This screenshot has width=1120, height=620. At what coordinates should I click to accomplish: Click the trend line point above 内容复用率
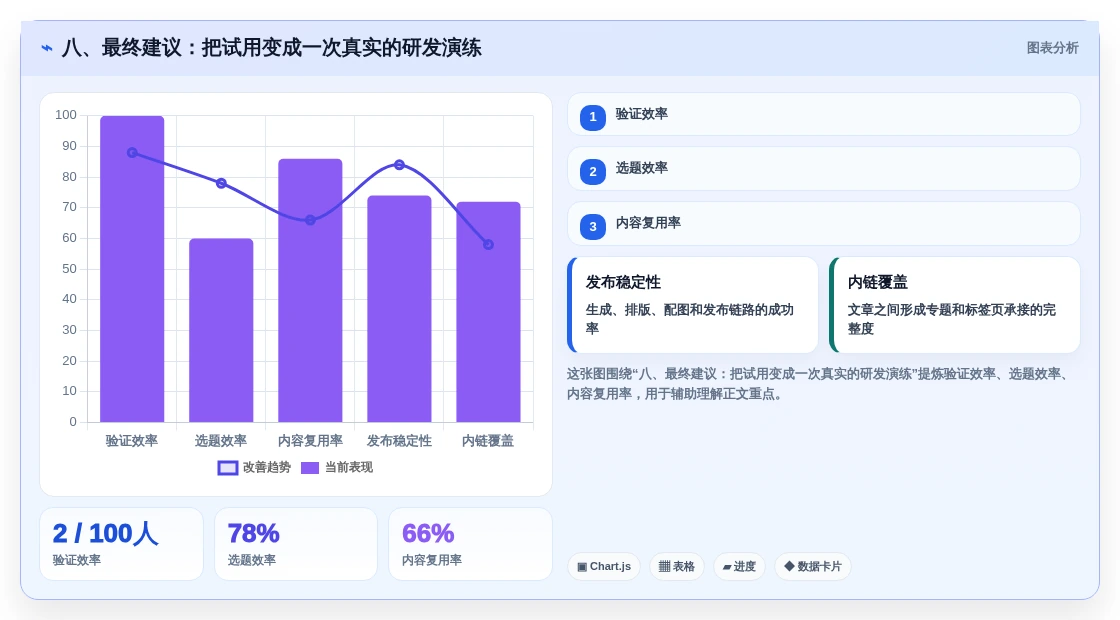tap(310, 220)
